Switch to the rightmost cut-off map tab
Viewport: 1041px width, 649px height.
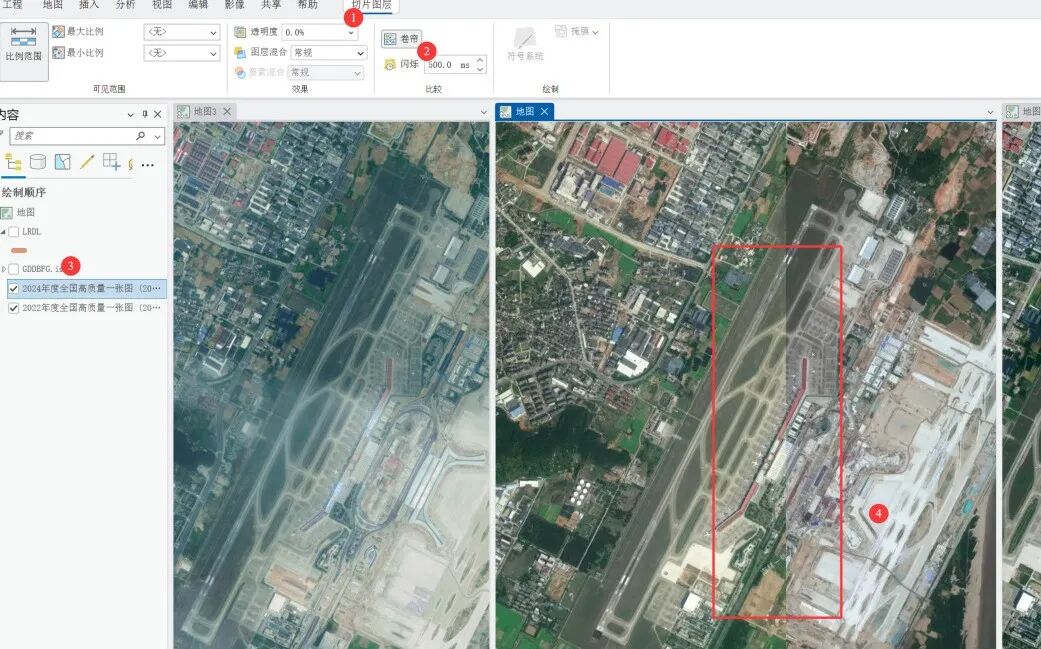click(1022, 111)
